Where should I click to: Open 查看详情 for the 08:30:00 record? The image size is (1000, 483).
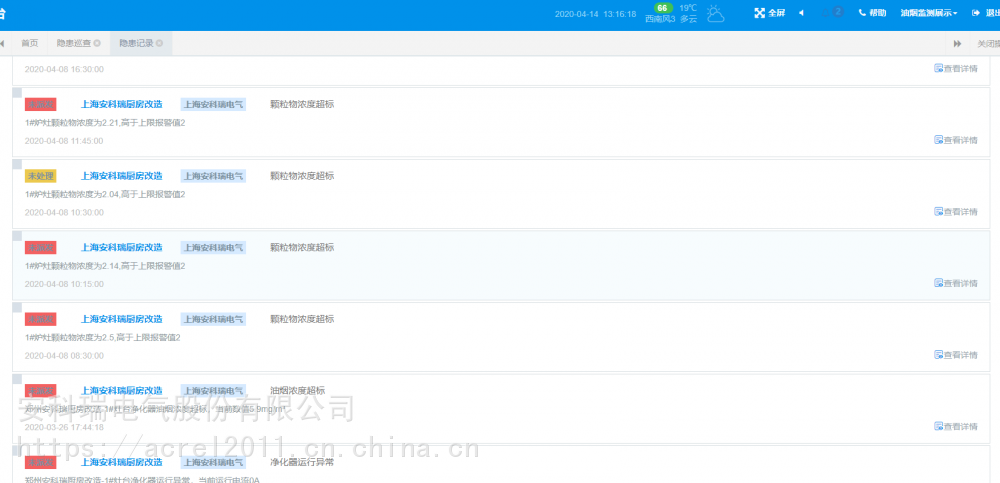click(955, 355)
